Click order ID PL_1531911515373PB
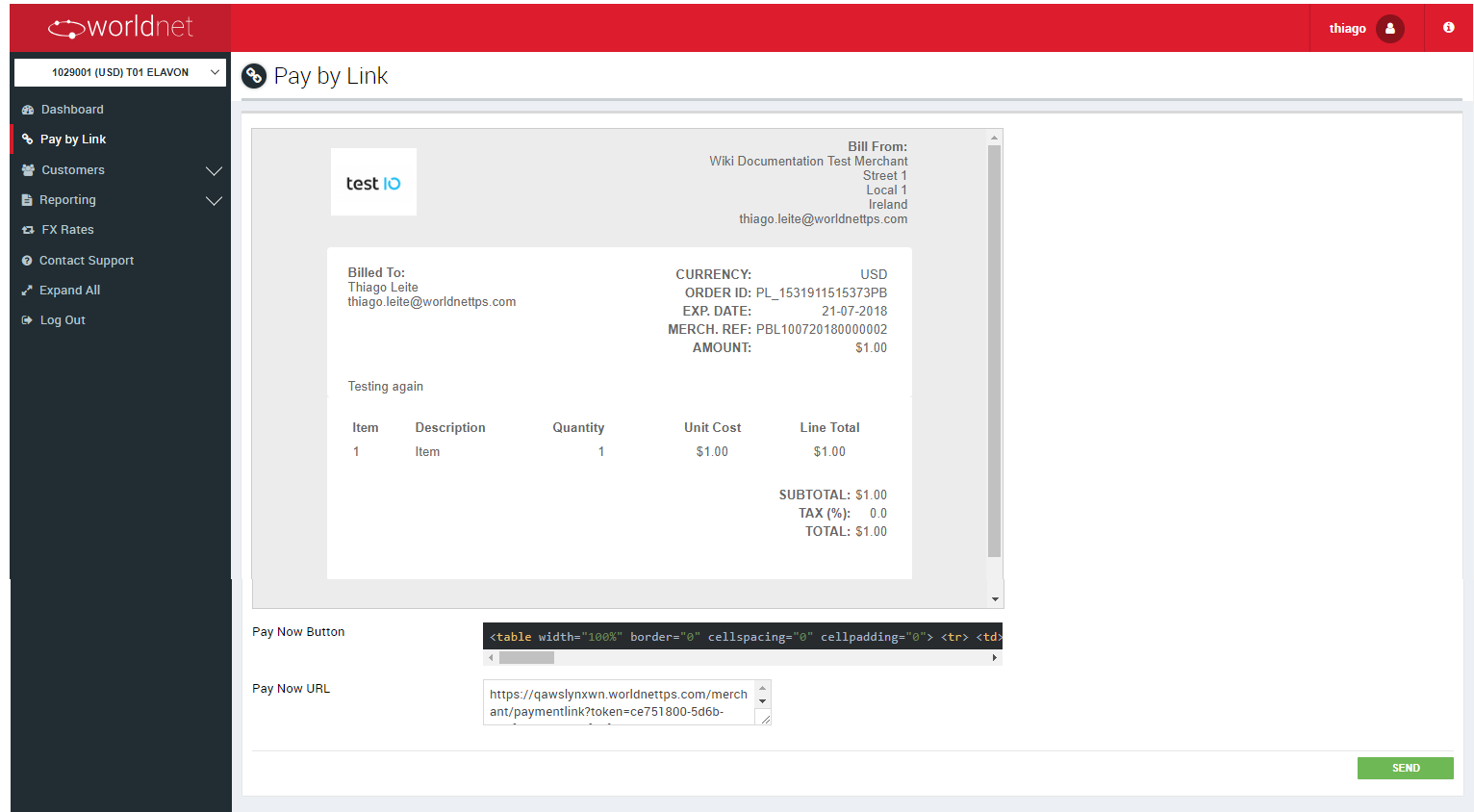1474x812 pixels. [x=822, y=292]
